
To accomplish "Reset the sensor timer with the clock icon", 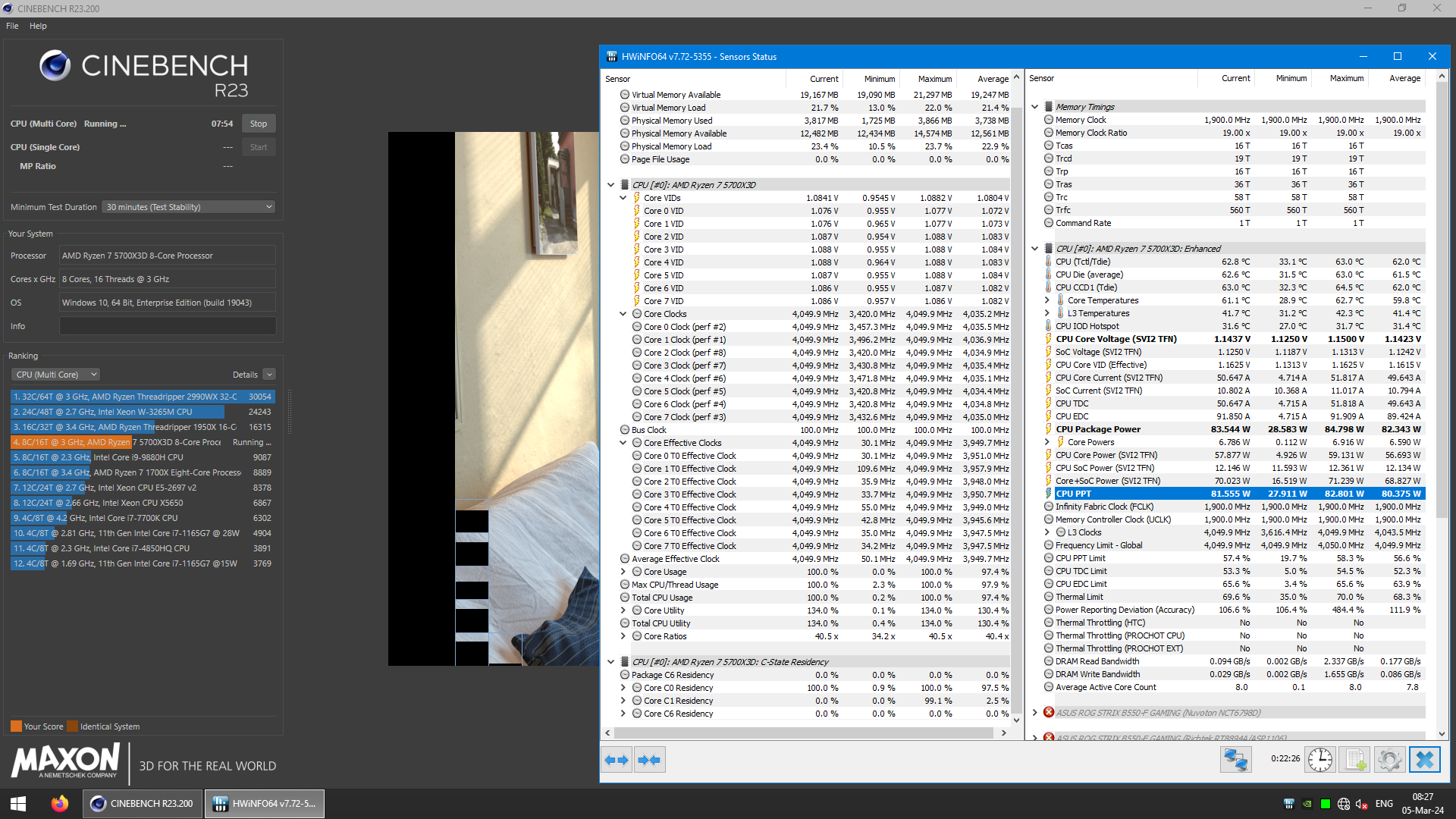I will (1319, 759).
